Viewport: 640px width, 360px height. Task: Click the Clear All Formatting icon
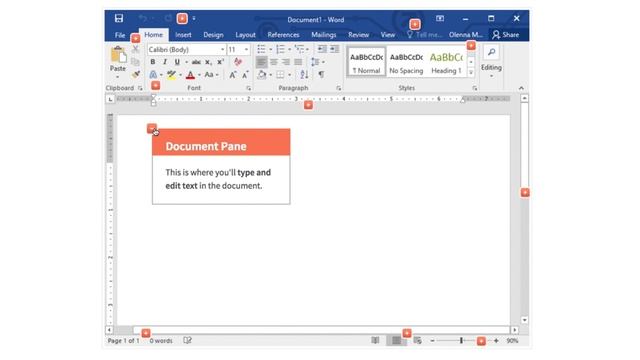click(x=238, y=62)
